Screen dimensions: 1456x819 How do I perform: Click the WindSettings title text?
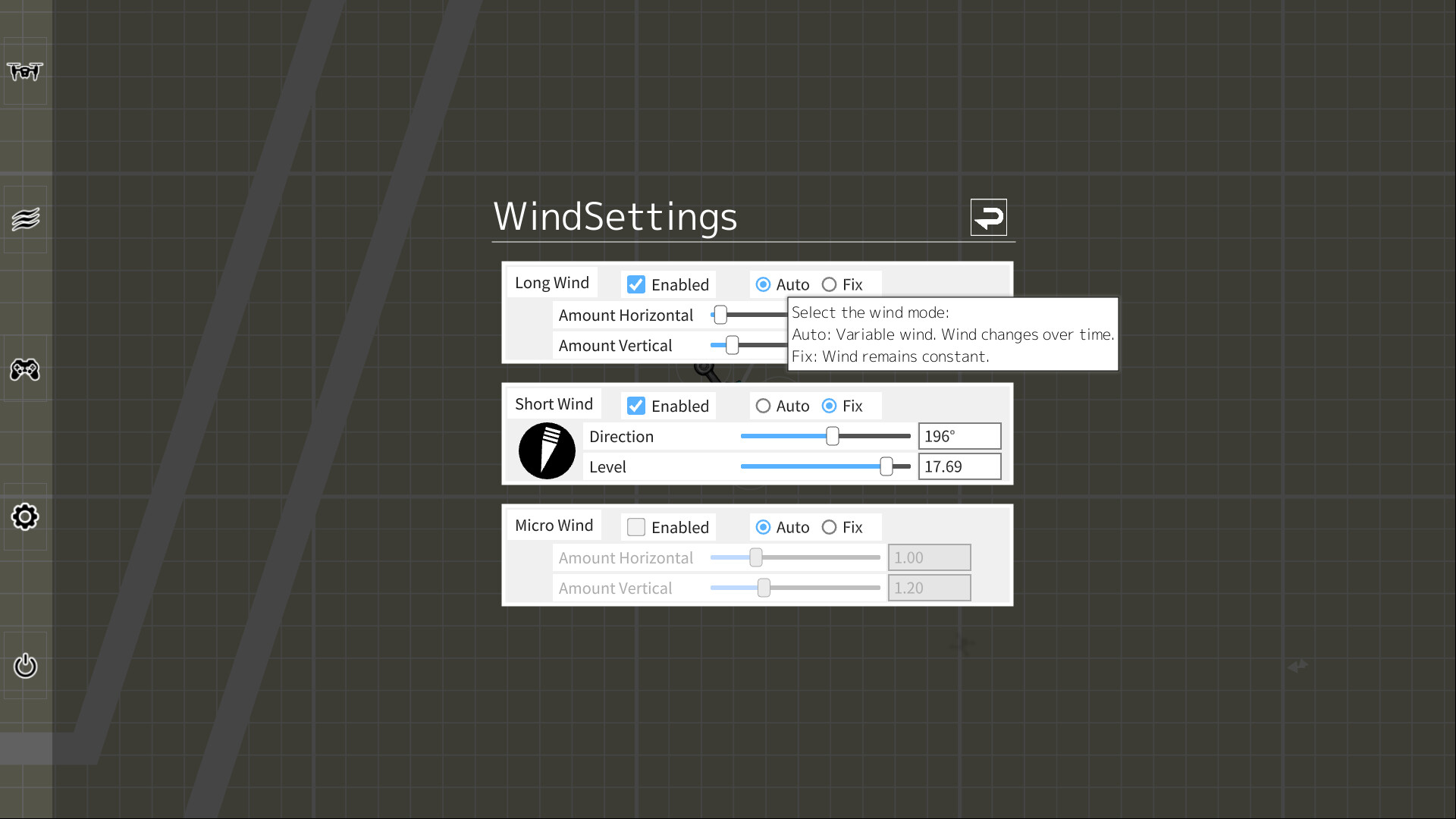(616, 218)
